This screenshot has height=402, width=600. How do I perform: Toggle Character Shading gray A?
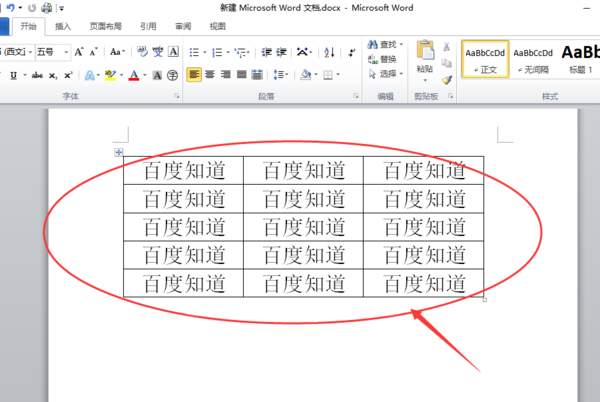tap(157, 75)
